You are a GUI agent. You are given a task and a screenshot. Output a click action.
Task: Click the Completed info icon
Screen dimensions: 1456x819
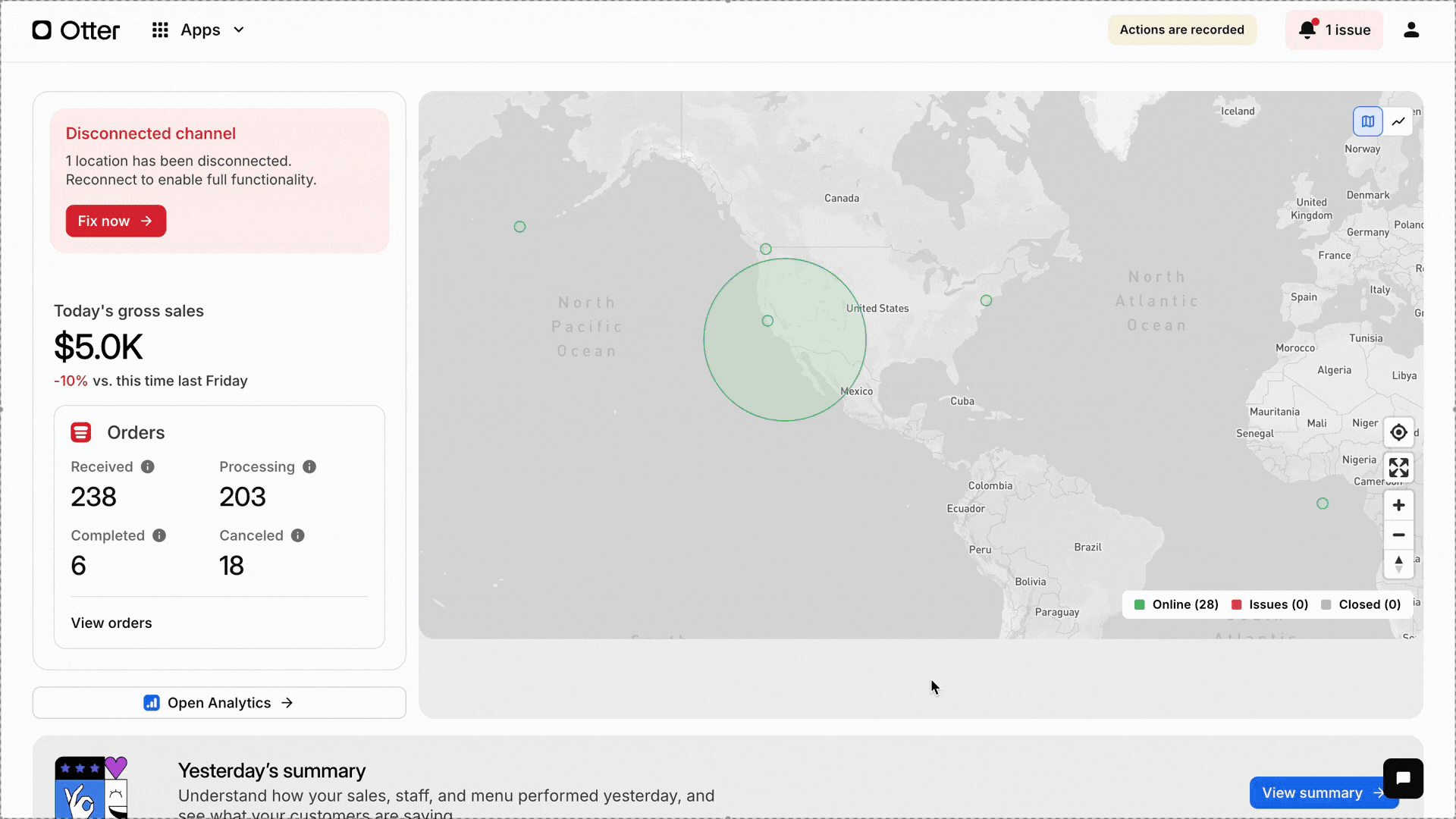pos(159,535)
